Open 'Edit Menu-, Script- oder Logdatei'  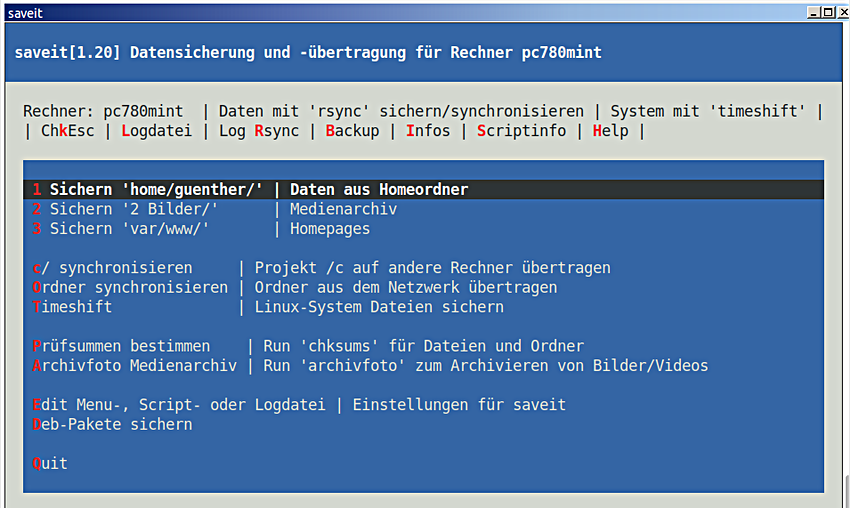pos(179,405)
